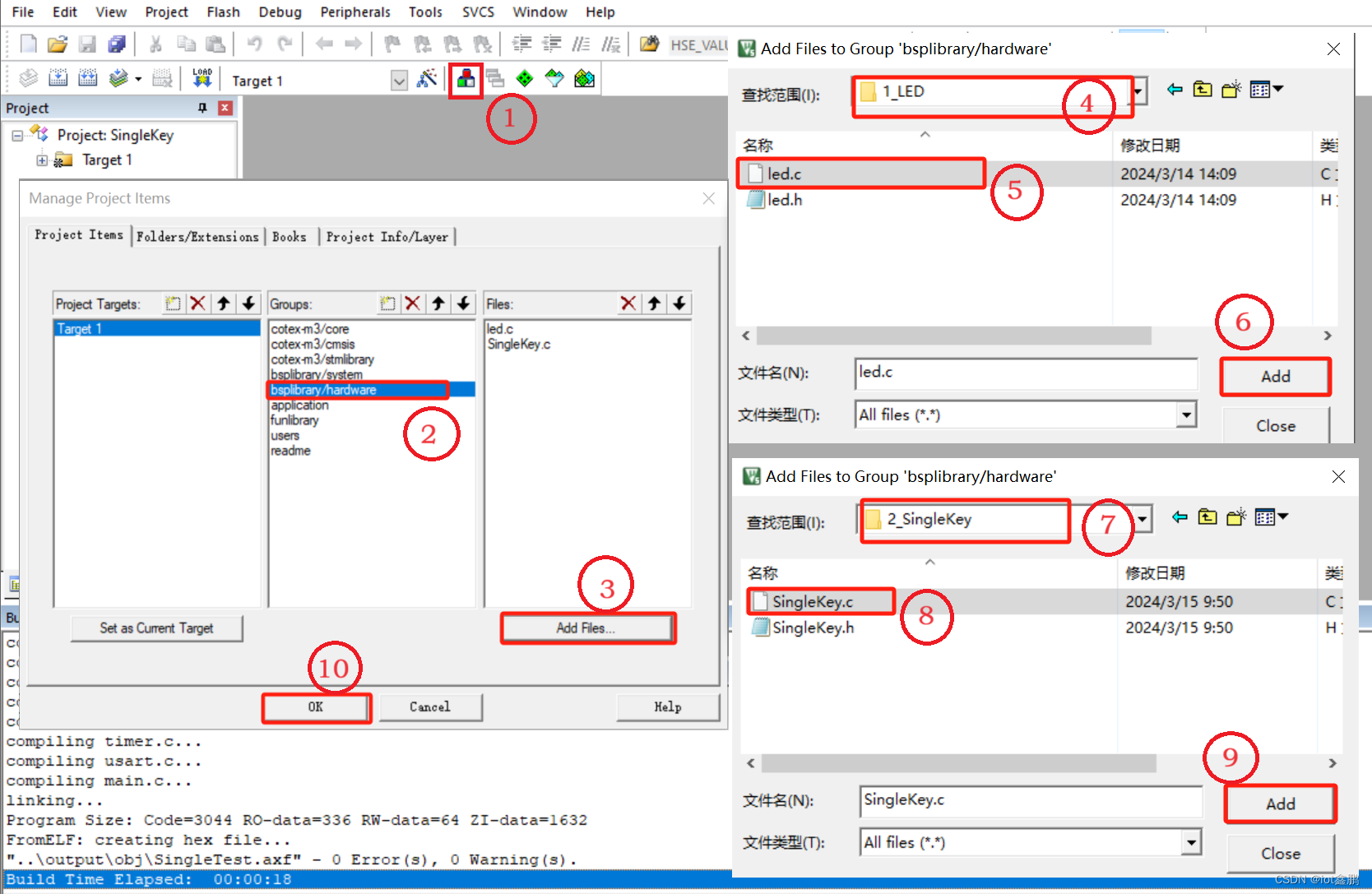Click the Redo arrow icon
The height and width of the screenshot is (894, 1372).
285,44
